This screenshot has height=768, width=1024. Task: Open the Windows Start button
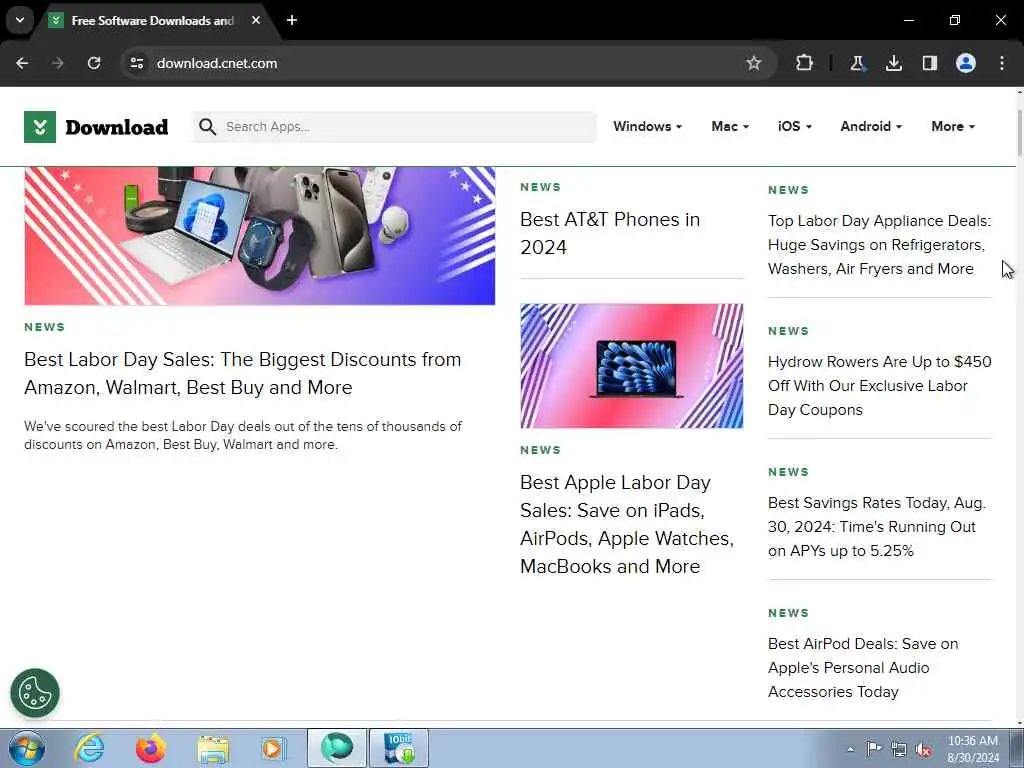click(x=27, y=748)
